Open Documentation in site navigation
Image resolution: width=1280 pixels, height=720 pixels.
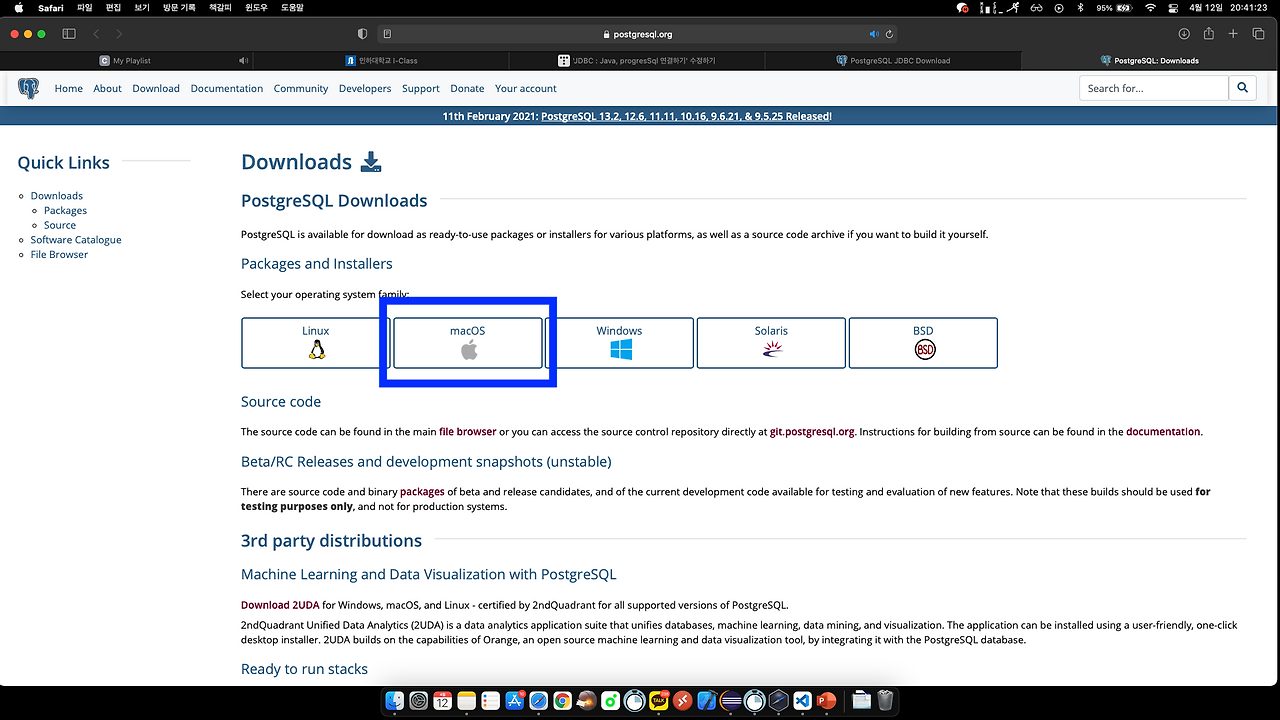227,88
